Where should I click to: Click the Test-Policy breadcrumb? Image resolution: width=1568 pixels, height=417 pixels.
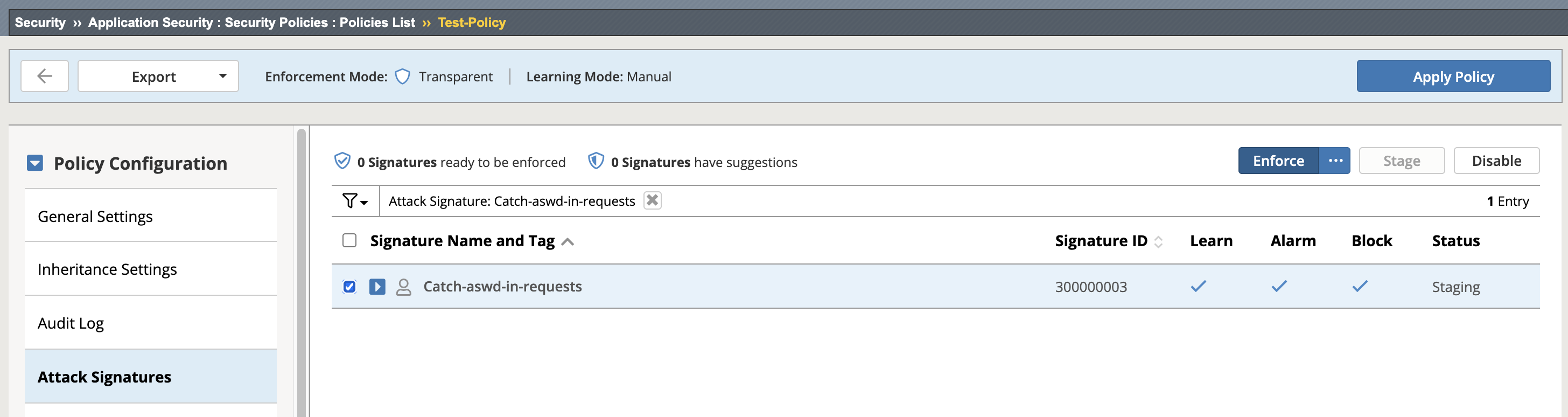point(472,23)
